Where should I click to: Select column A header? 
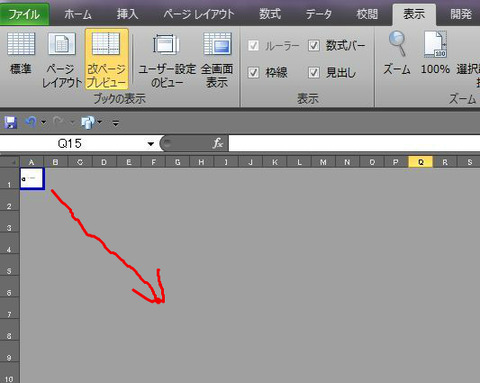point(32,162)
